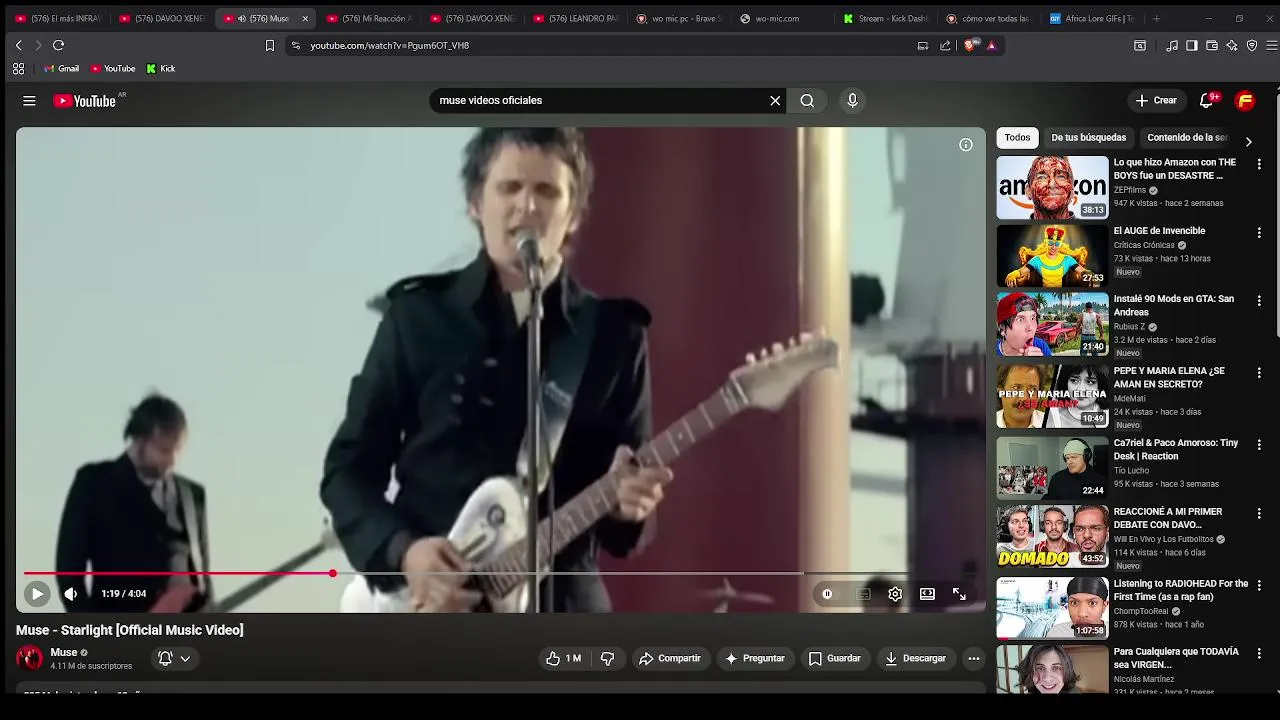The width and height of the screenshot is (1280, 720).
Task: Open the notifications bell in the header
Action: click(x=1206, y=101)
